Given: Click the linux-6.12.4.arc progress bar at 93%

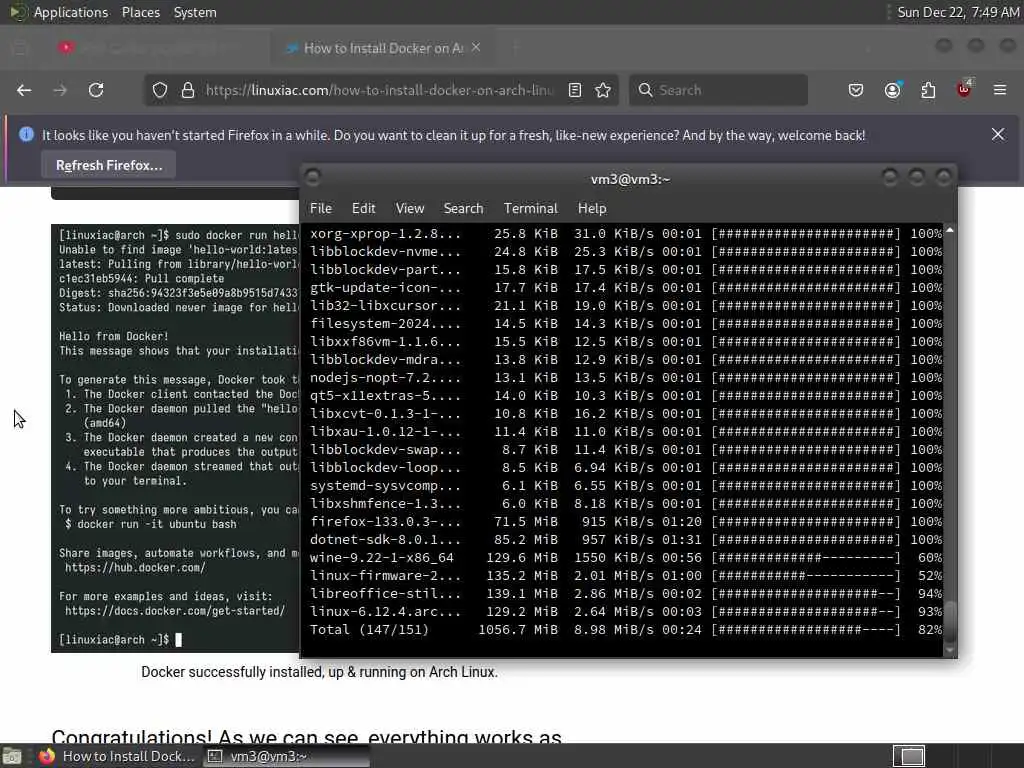Looking at the screenshot, I should pos(806,612).
